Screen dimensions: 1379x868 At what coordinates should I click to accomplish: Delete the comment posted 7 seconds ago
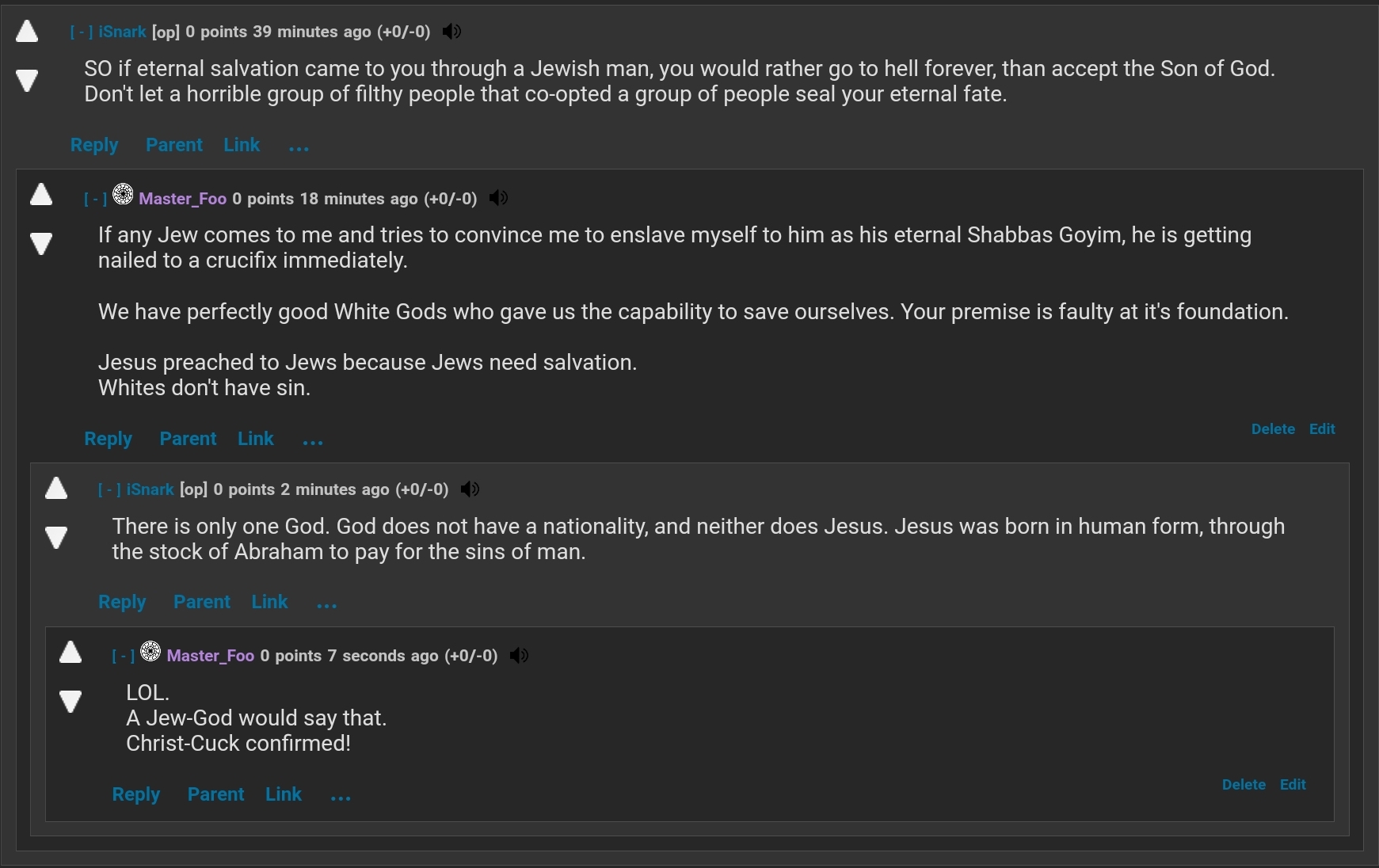[x=1244, y=785]
